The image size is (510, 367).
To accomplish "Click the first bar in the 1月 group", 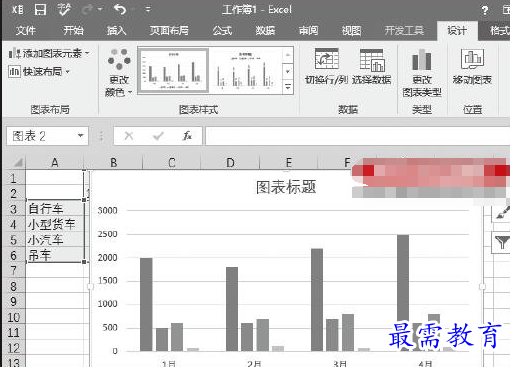I will tap(146, 304).
